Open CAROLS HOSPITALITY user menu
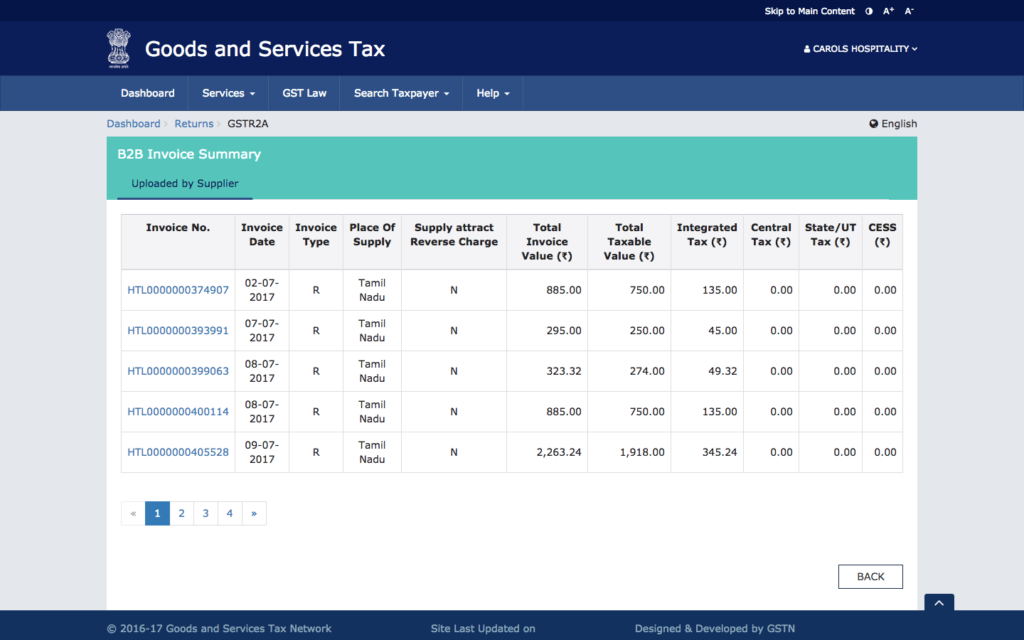Image resolution: width=1024 pixels, height=640 pixels. click(x=860, y=48)
